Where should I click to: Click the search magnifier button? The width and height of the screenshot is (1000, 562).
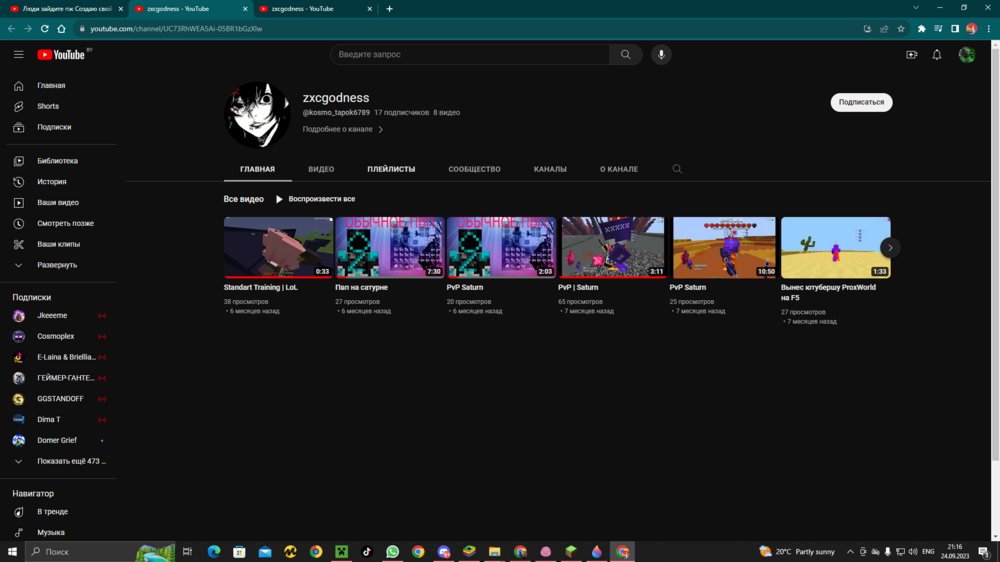(626, 55)
